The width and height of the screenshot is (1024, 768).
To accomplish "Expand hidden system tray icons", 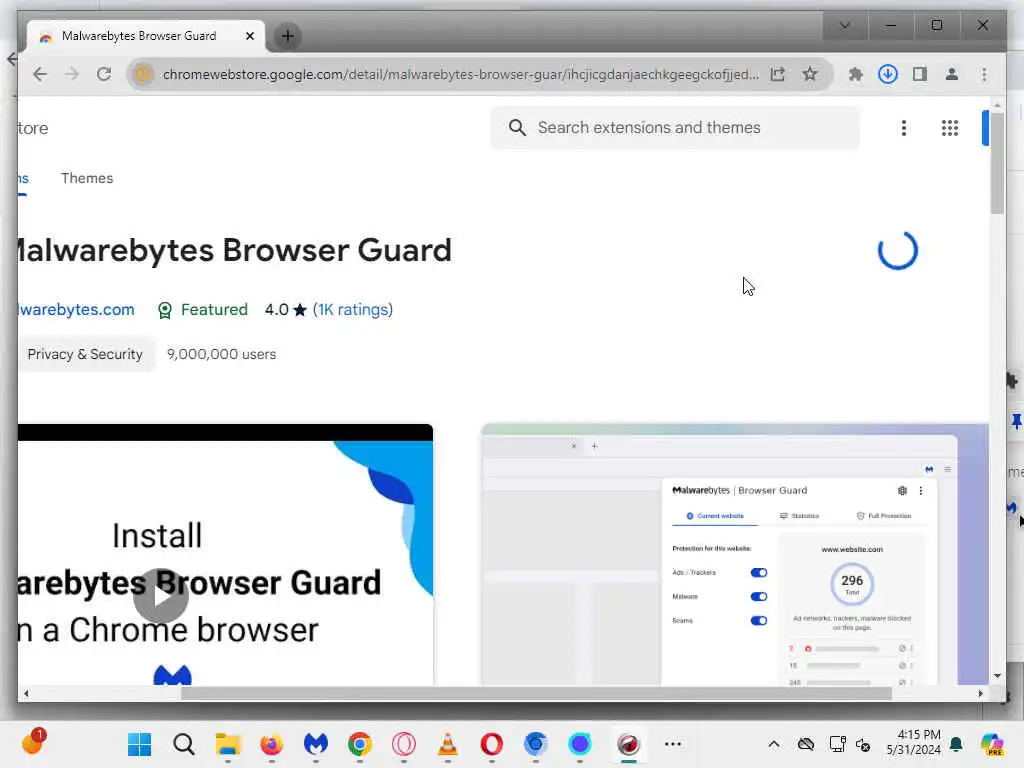I will pyautogui.click(x=773, y=744).
